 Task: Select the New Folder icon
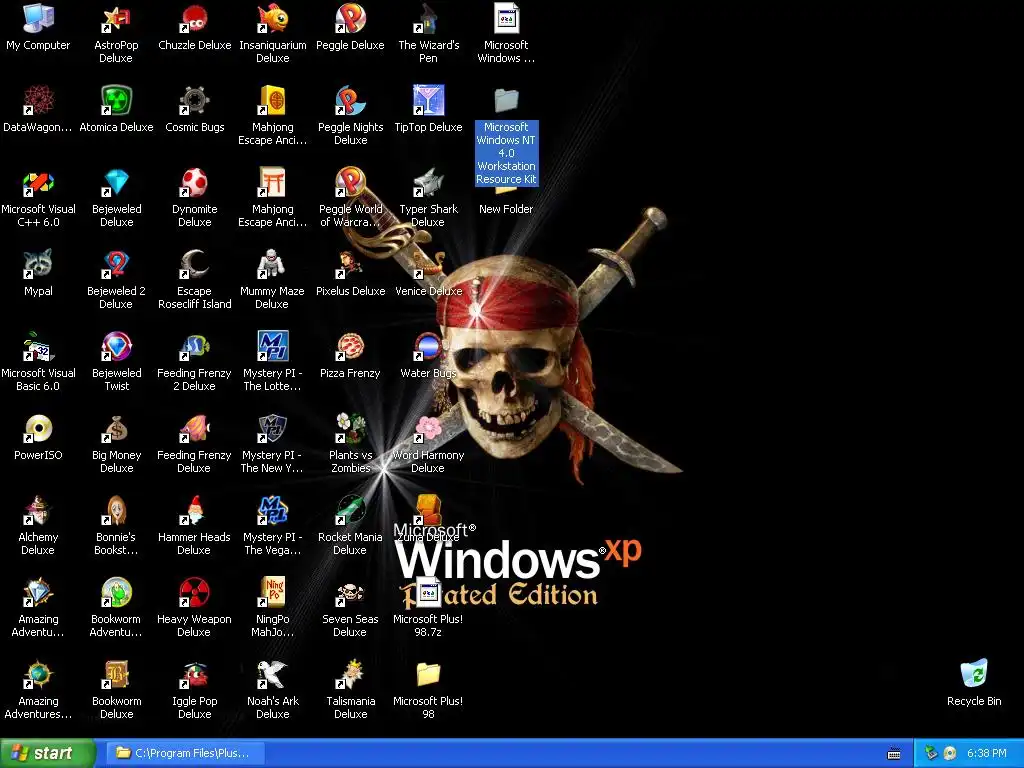506,209
